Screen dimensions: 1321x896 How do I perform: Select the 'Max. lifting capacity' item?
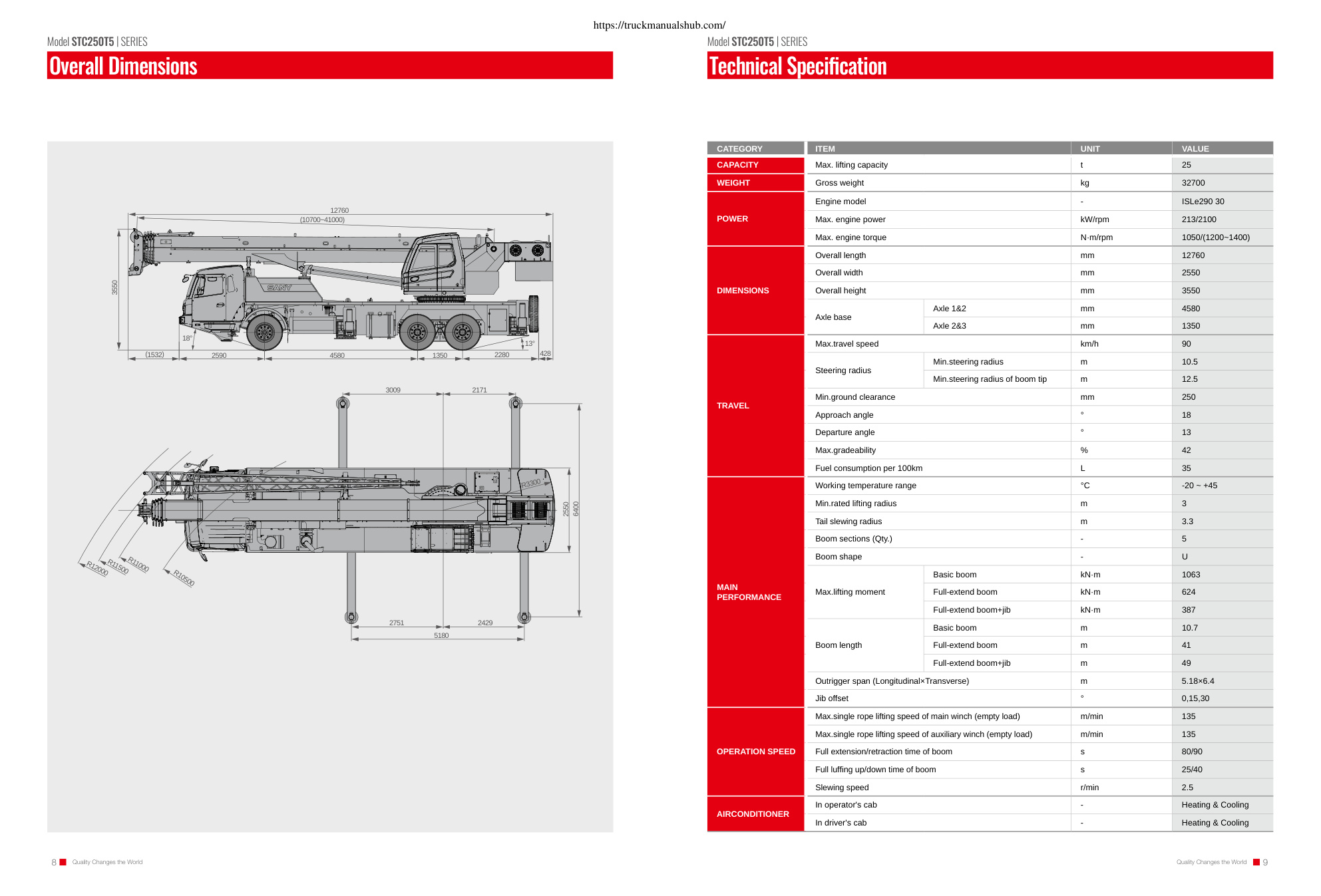point(851,165)
